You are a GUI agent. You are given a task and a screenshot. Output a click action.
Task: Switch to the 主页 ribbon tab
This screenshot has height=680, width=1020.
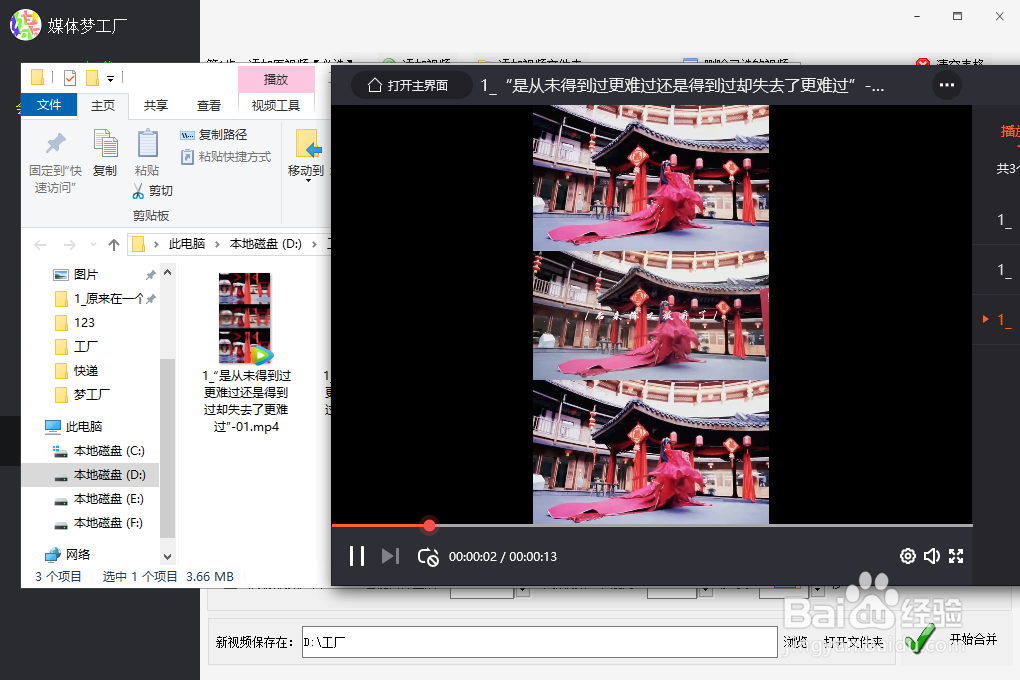102,105
